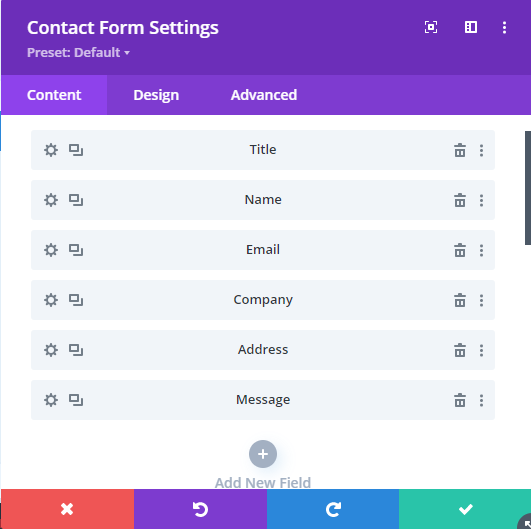Click the Add New Field plus button
The image size is (531, 529).
[x=263, y=454]
